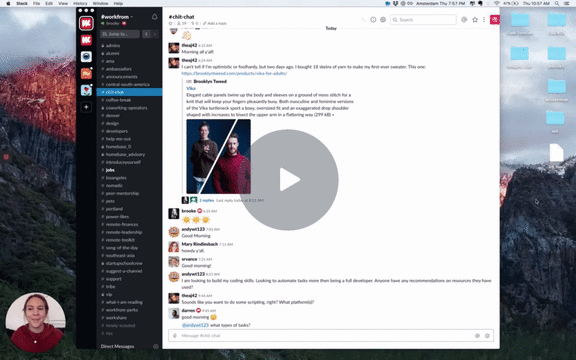576x360 pixels.
Task: Expand the 2 replies thread
Action: (206, 200)
